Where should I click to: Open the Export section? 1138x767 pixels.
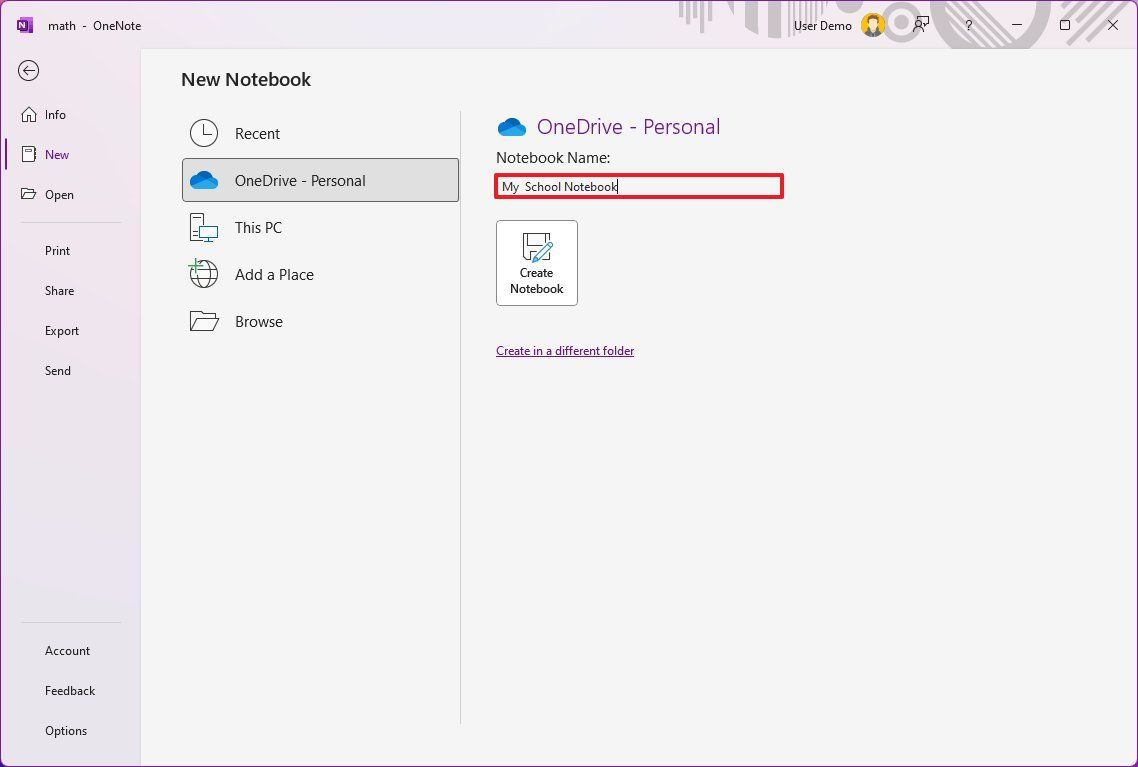point(61,330)
